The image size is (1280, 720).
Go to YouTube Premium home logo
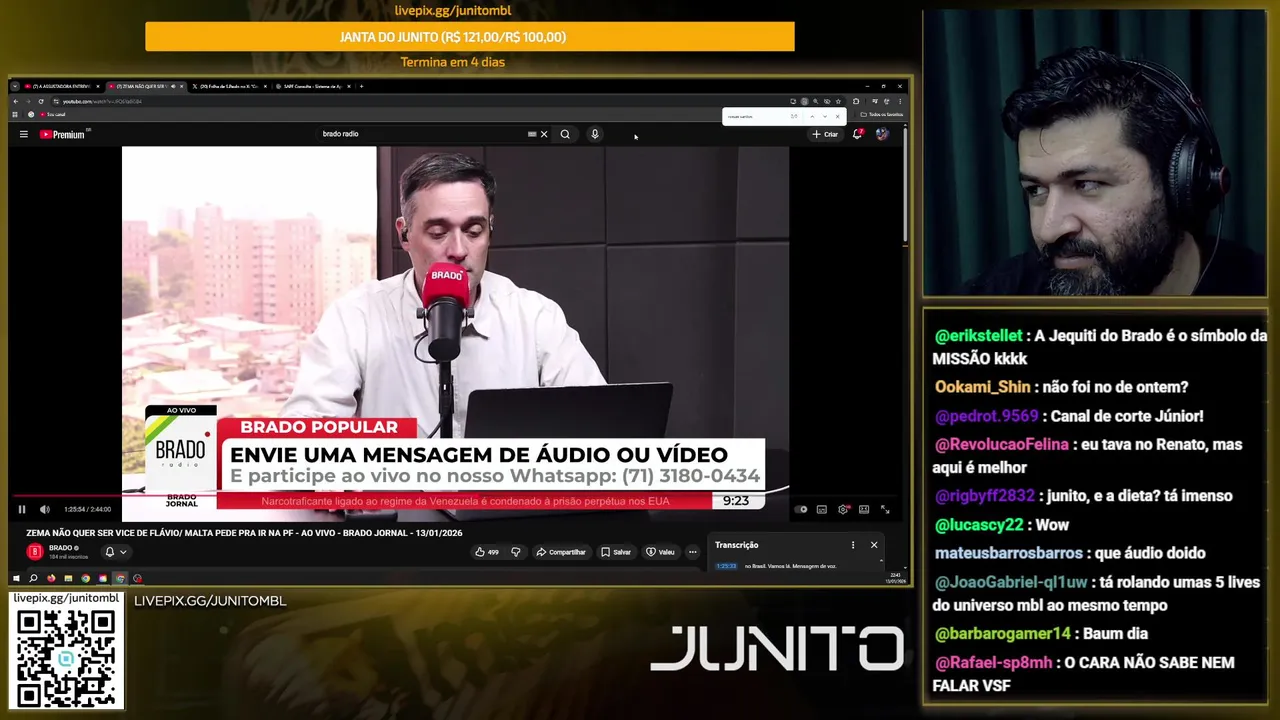click(63, 134)
